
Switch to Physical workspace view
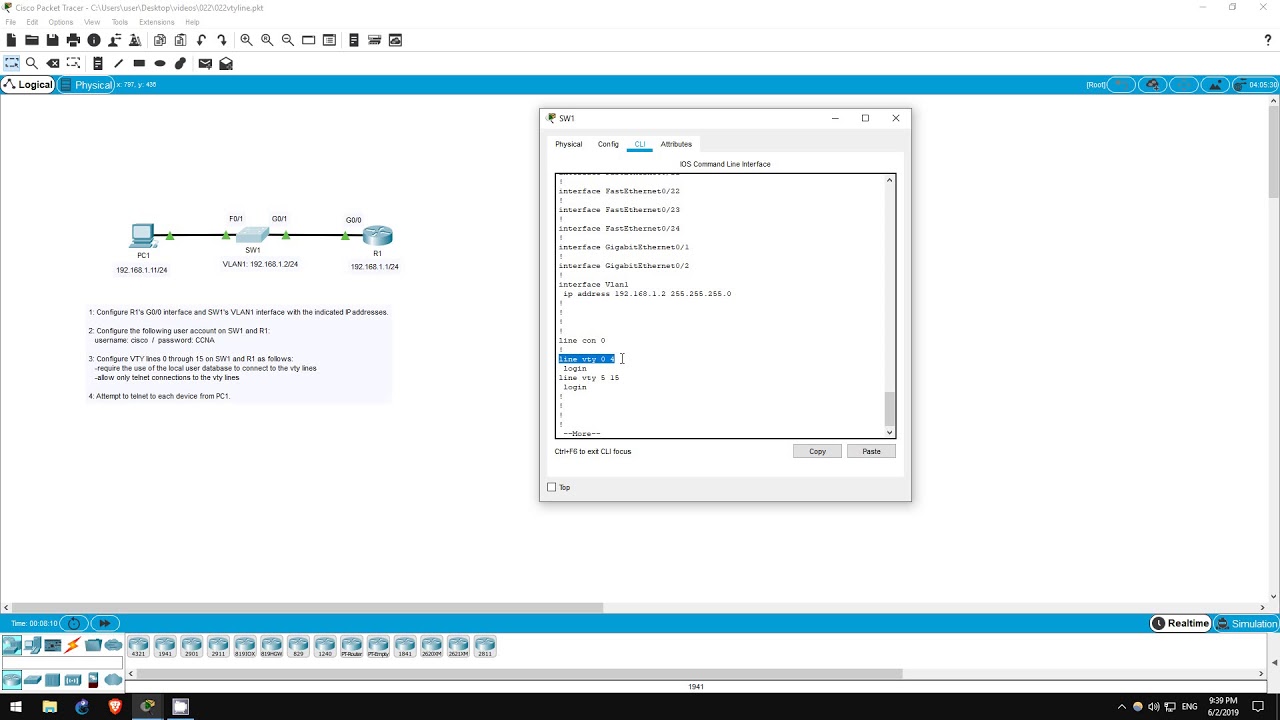86,85
